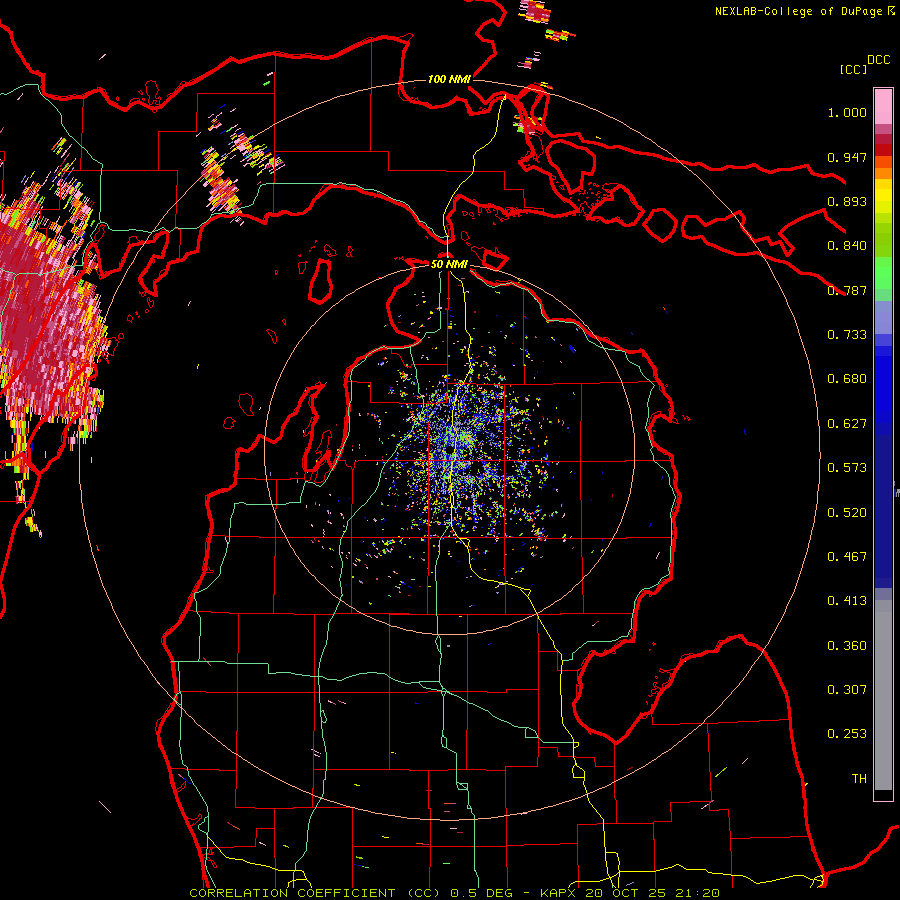Click the [CC] units label
900x900 pixels.
click(x=854, y=69)
